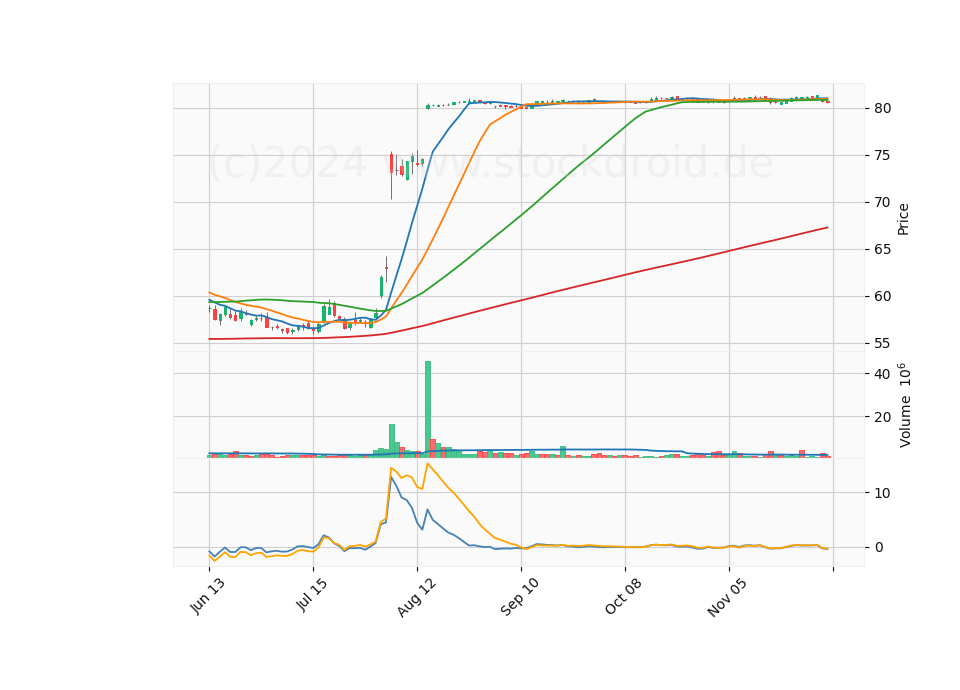Screen dimensions: 960x690
Task: Click the 60 price tick label
Action: [x=882, y=296]
